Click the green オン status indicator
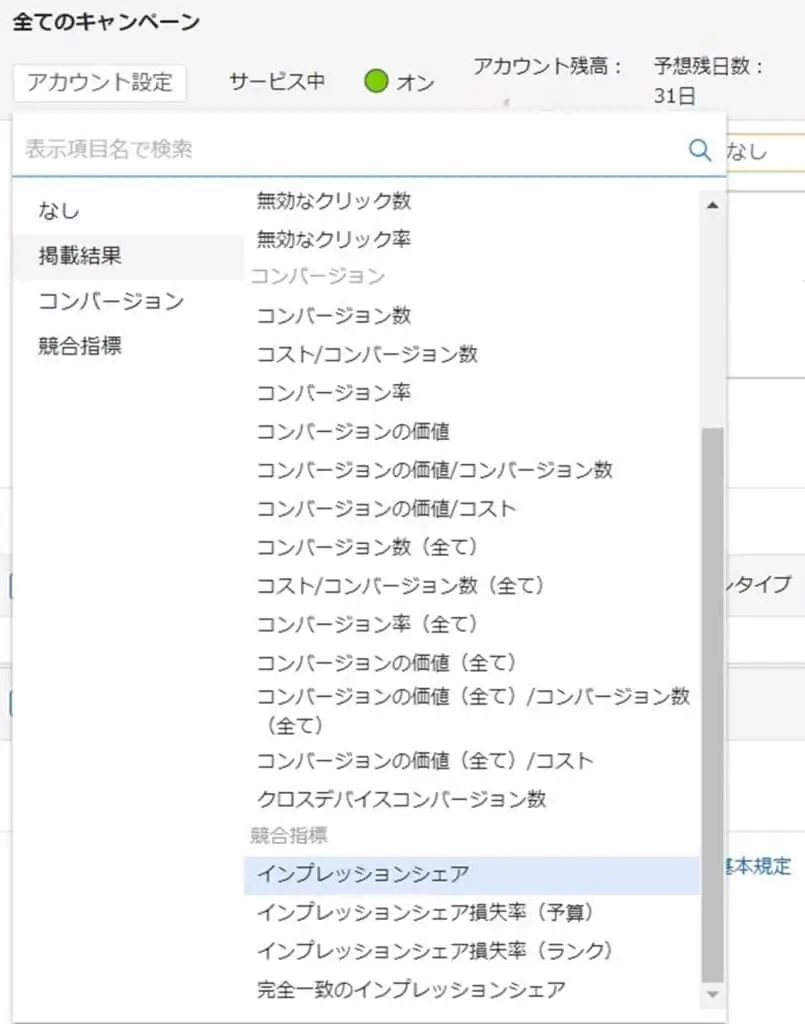Image resolution: width=805 pixels, height=1024 pixels. tap(376, 82)
